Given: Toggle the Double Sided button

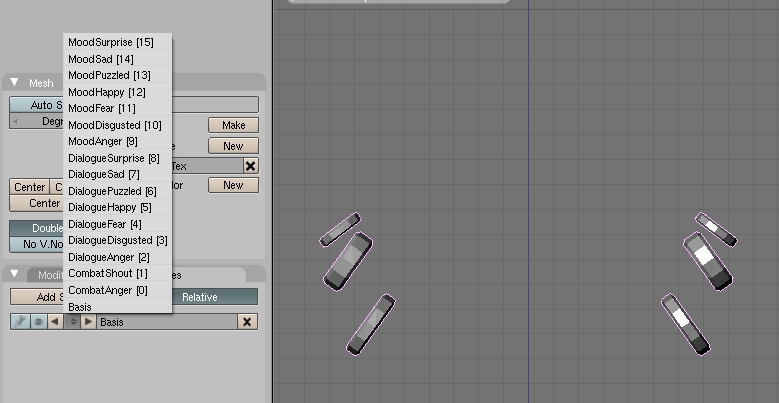Looking at the screenshot, I should [x=36, y=229].
